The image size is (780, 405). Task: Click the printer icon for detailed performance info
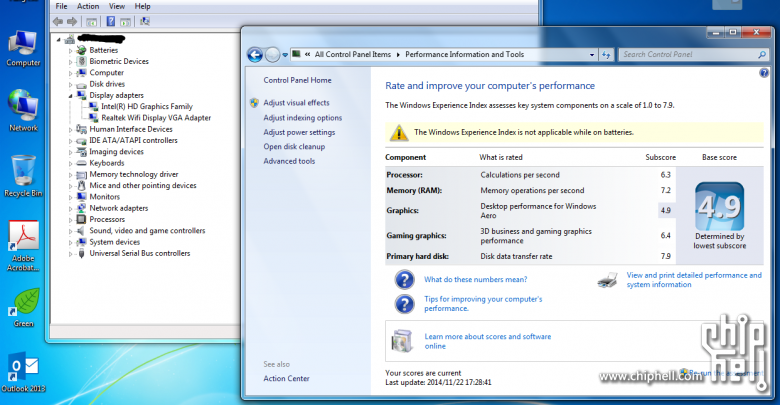(607, 280)
